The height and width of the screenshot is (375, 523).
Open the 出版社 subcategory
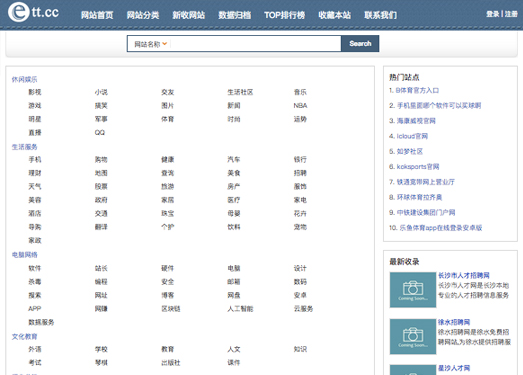[171, 363]
